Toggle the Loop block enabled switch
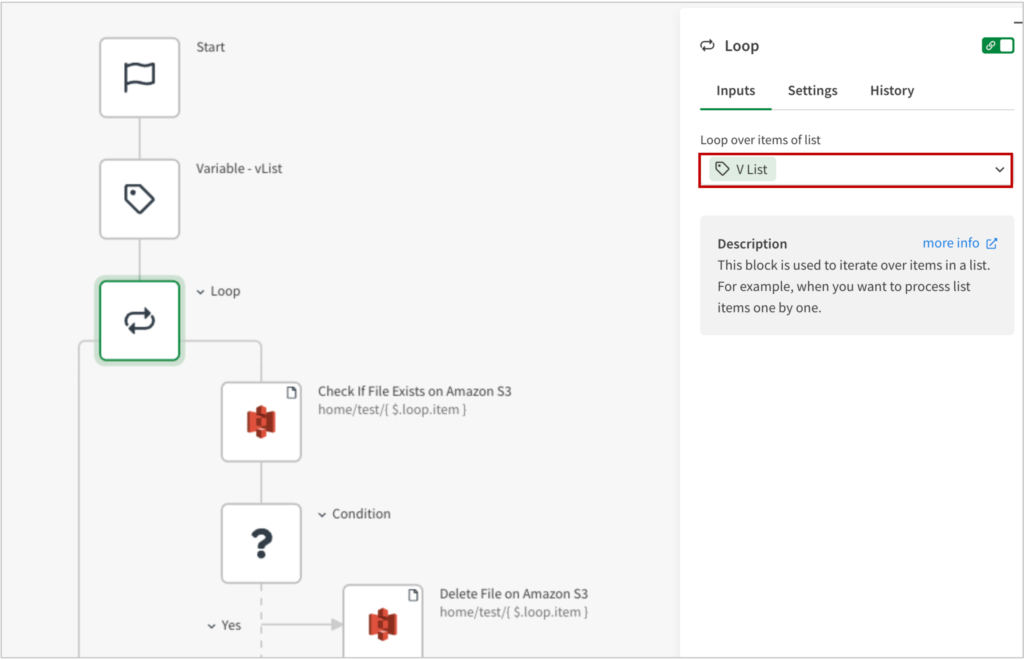The width and height of the screenshot is (1024, 660). [997, 46]
